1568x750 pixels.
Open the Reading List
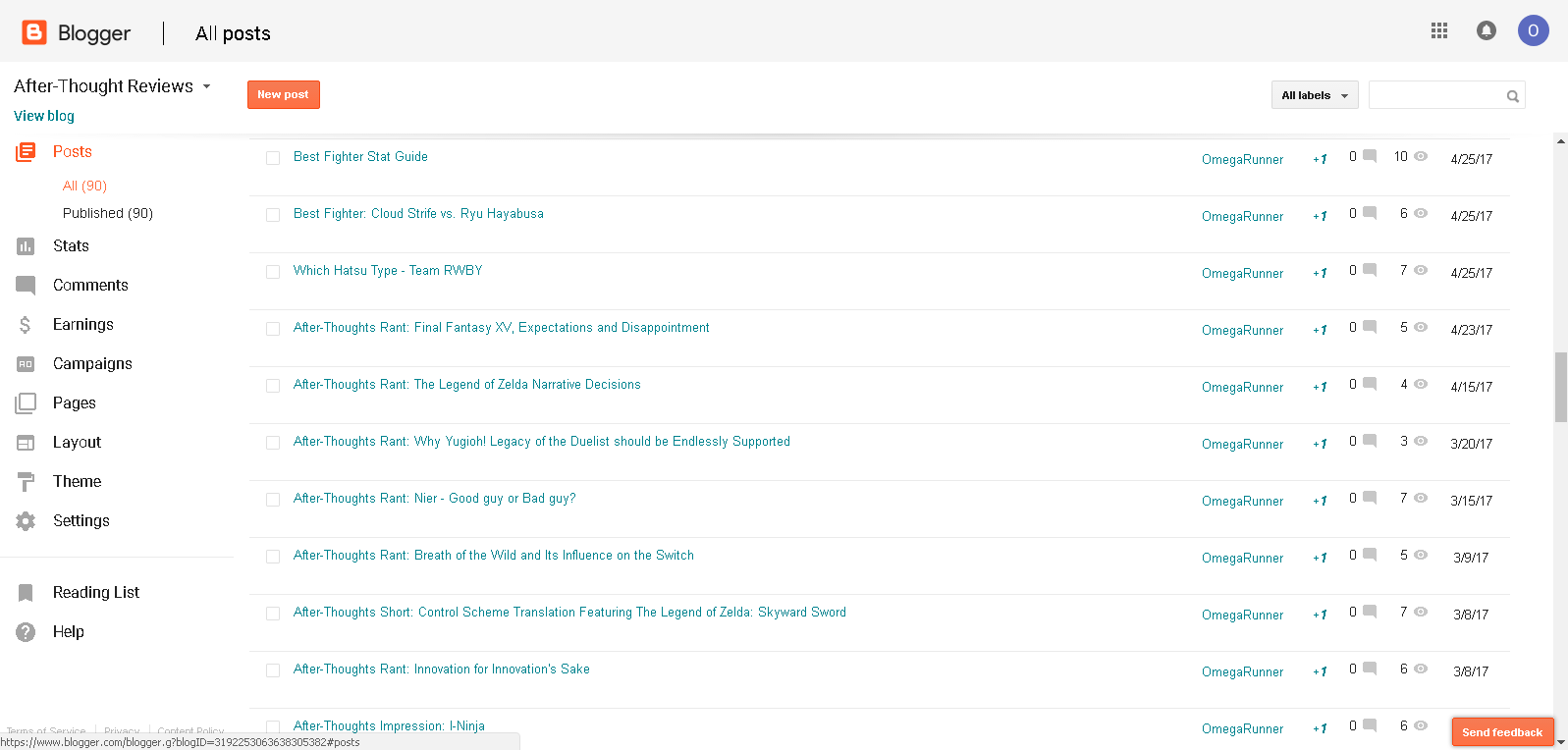(x=96, y=593)
